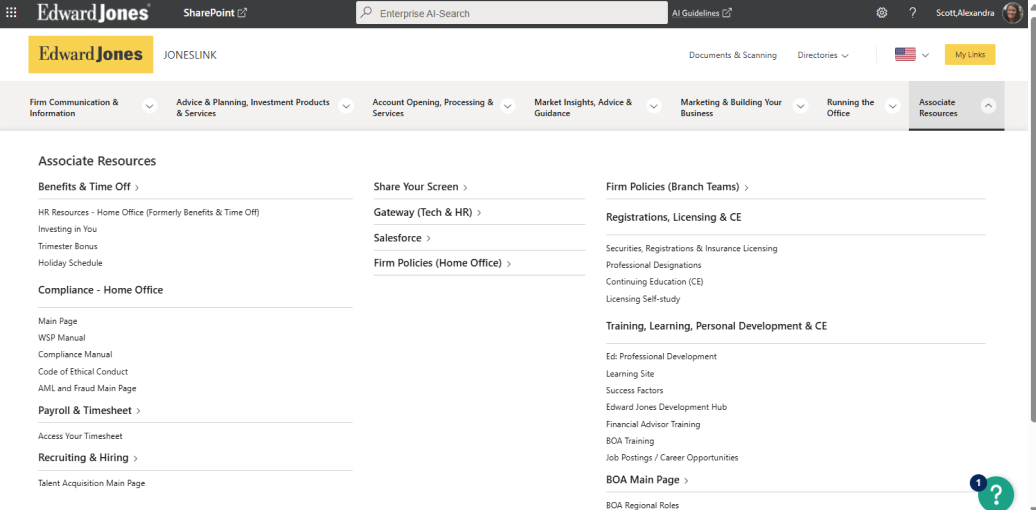The width and height of the screenshot is (1036, 510).
Task: Open Success Factors link
Action: 634,390
